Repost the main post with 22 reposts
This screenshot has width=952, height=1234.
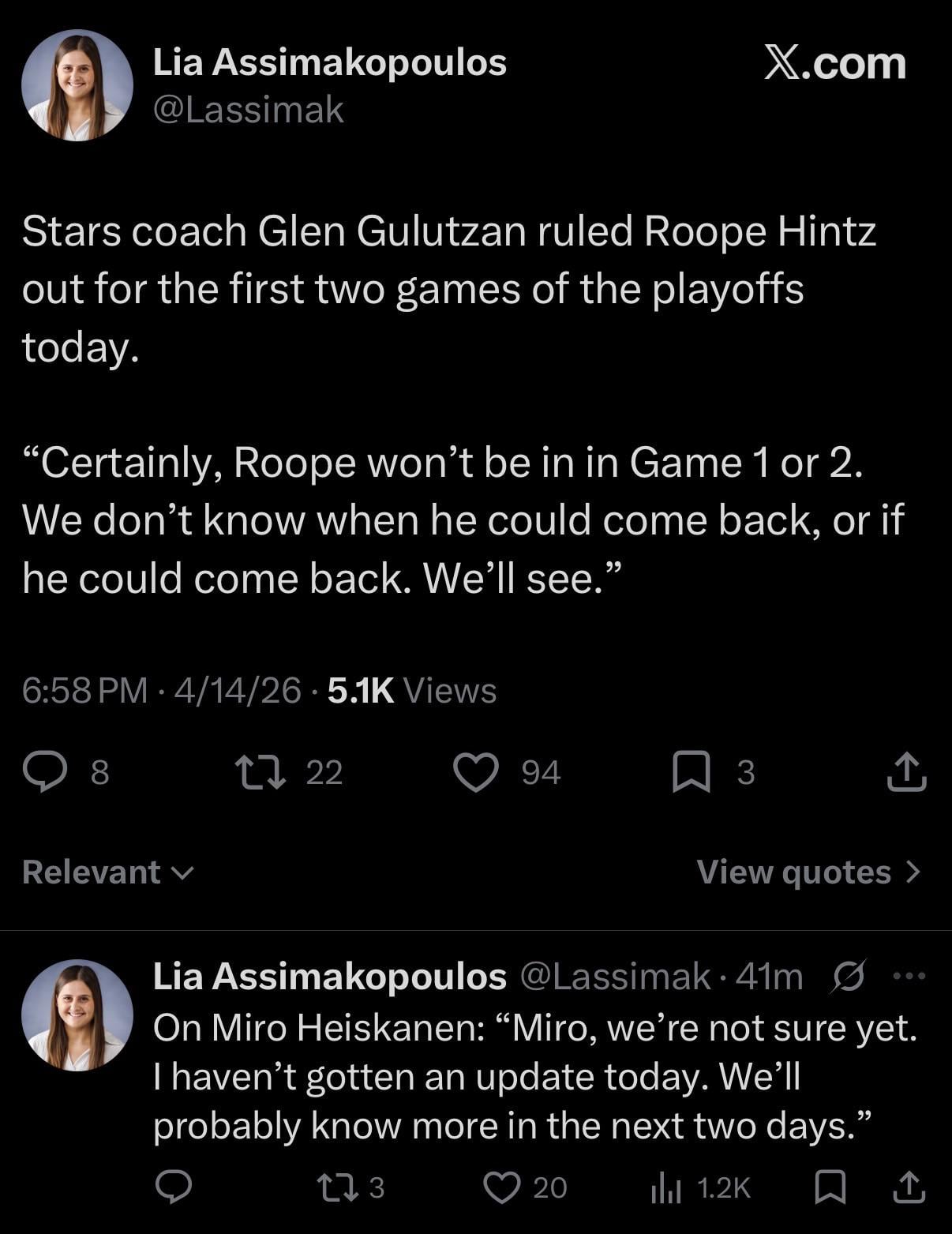pos(260,771)
